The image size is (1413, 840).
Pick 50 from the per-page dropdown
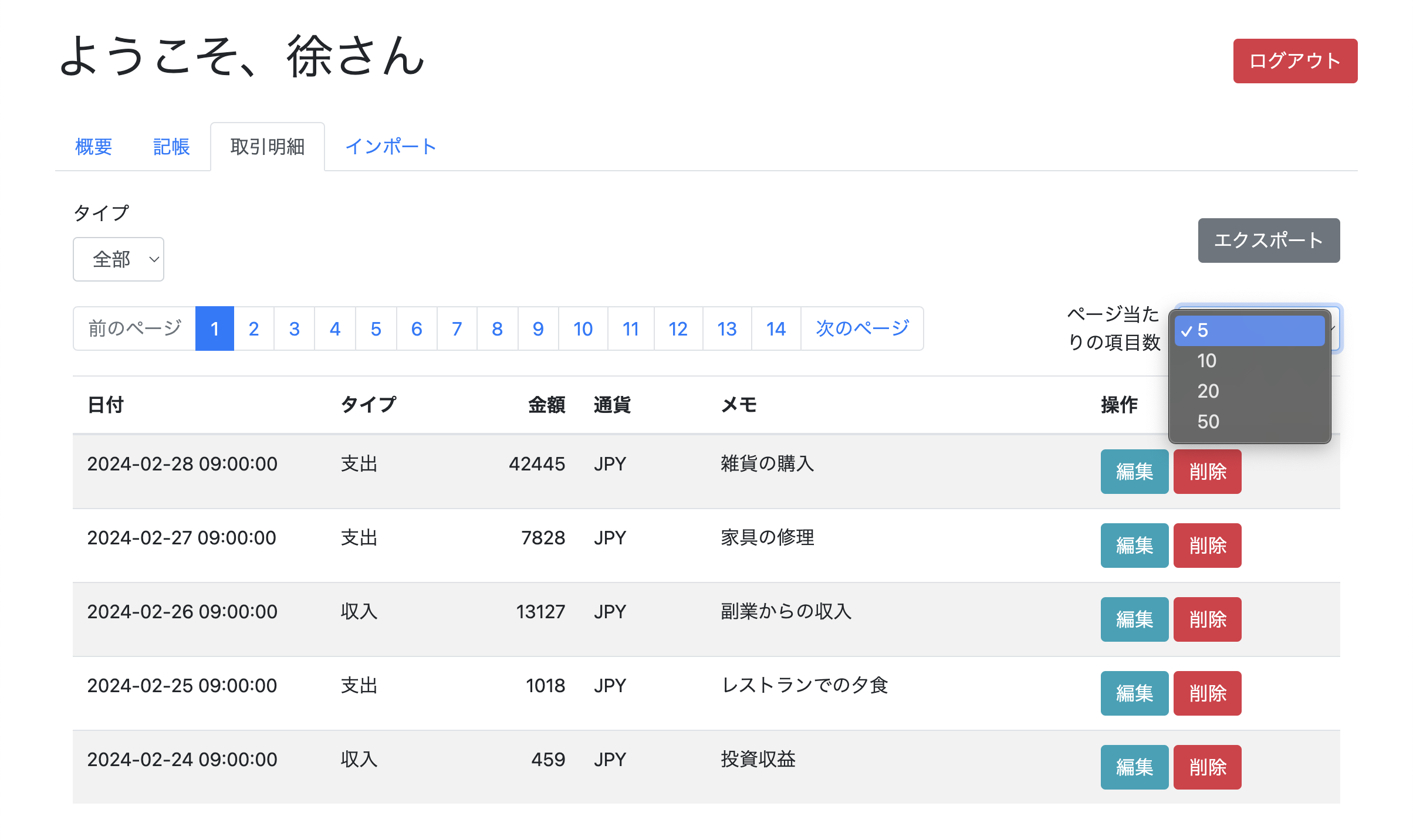point(1249,422)
